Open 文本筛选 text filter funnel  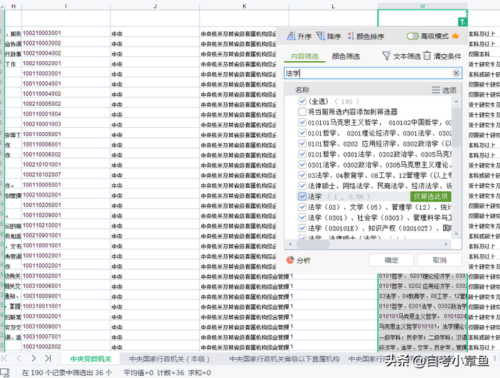click(401, 56)
